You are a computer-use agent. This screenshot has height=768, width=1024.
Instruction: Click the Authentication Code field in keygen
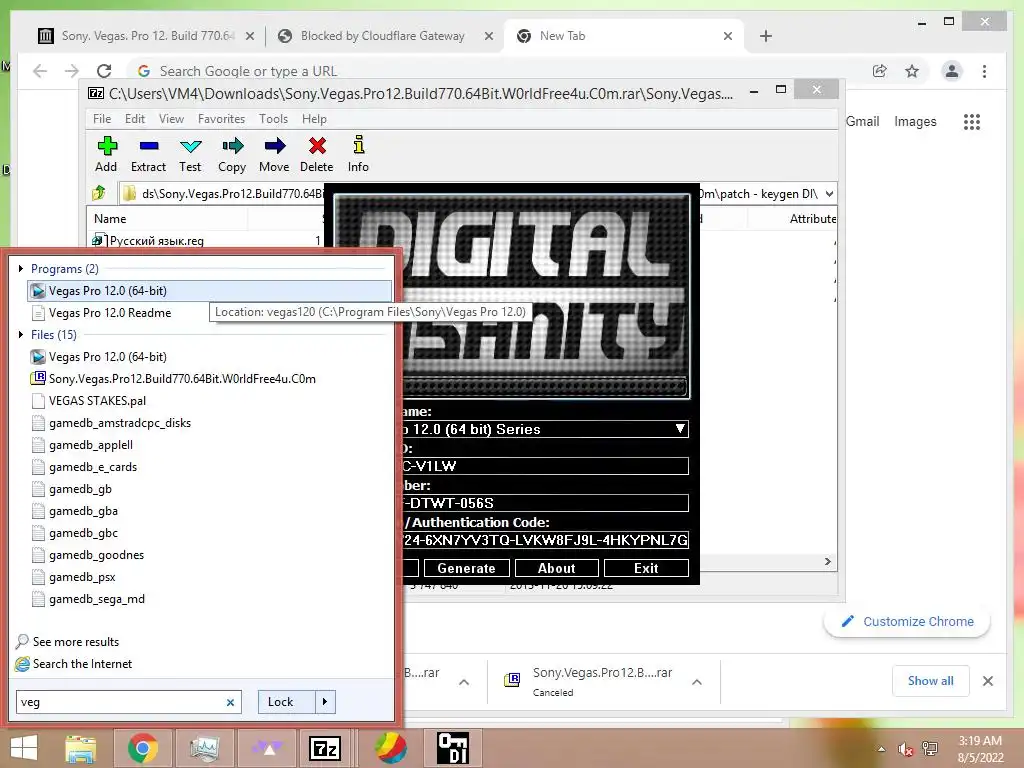[x=545, y=540]
